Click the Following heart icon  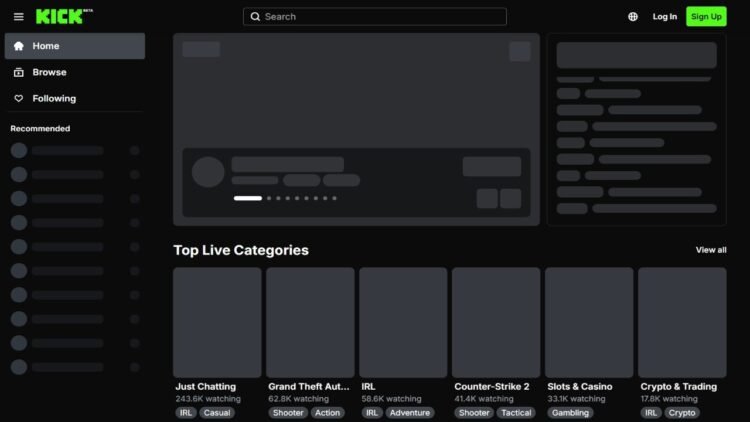click(x=19, y=99)
